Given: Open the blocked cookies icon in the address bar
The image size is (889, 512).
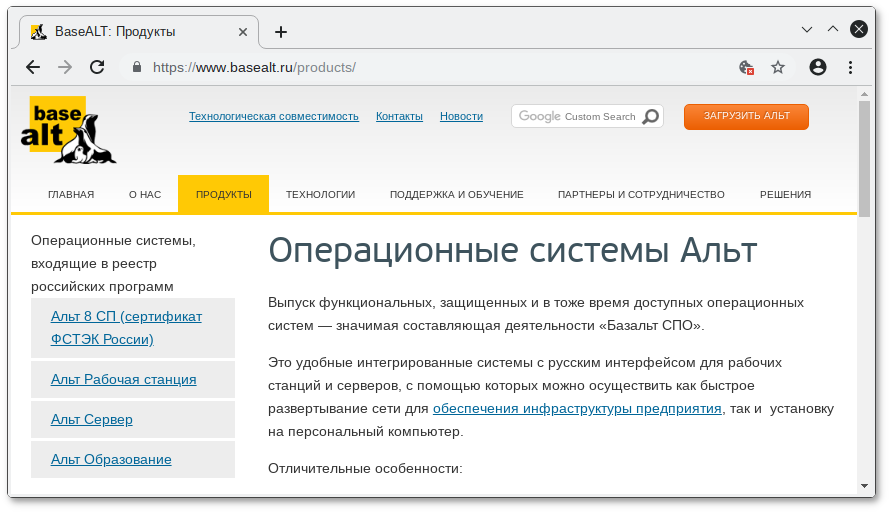Looking at the screenshot, I should click(x=746, y=68).
